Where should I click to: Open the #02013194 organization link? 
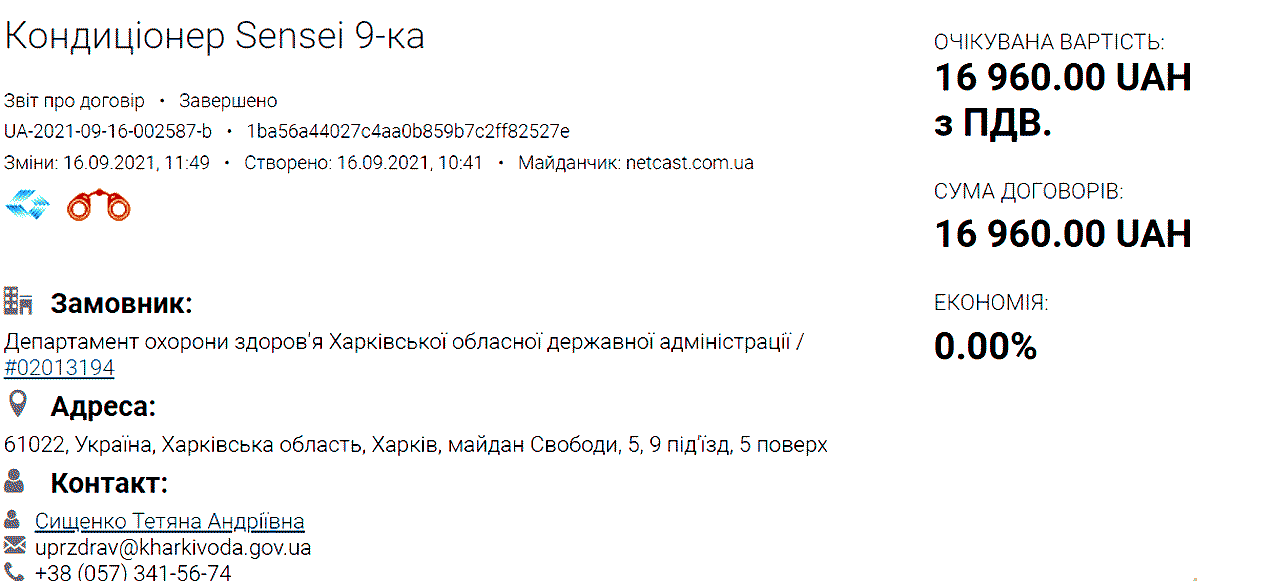[59, 368]
